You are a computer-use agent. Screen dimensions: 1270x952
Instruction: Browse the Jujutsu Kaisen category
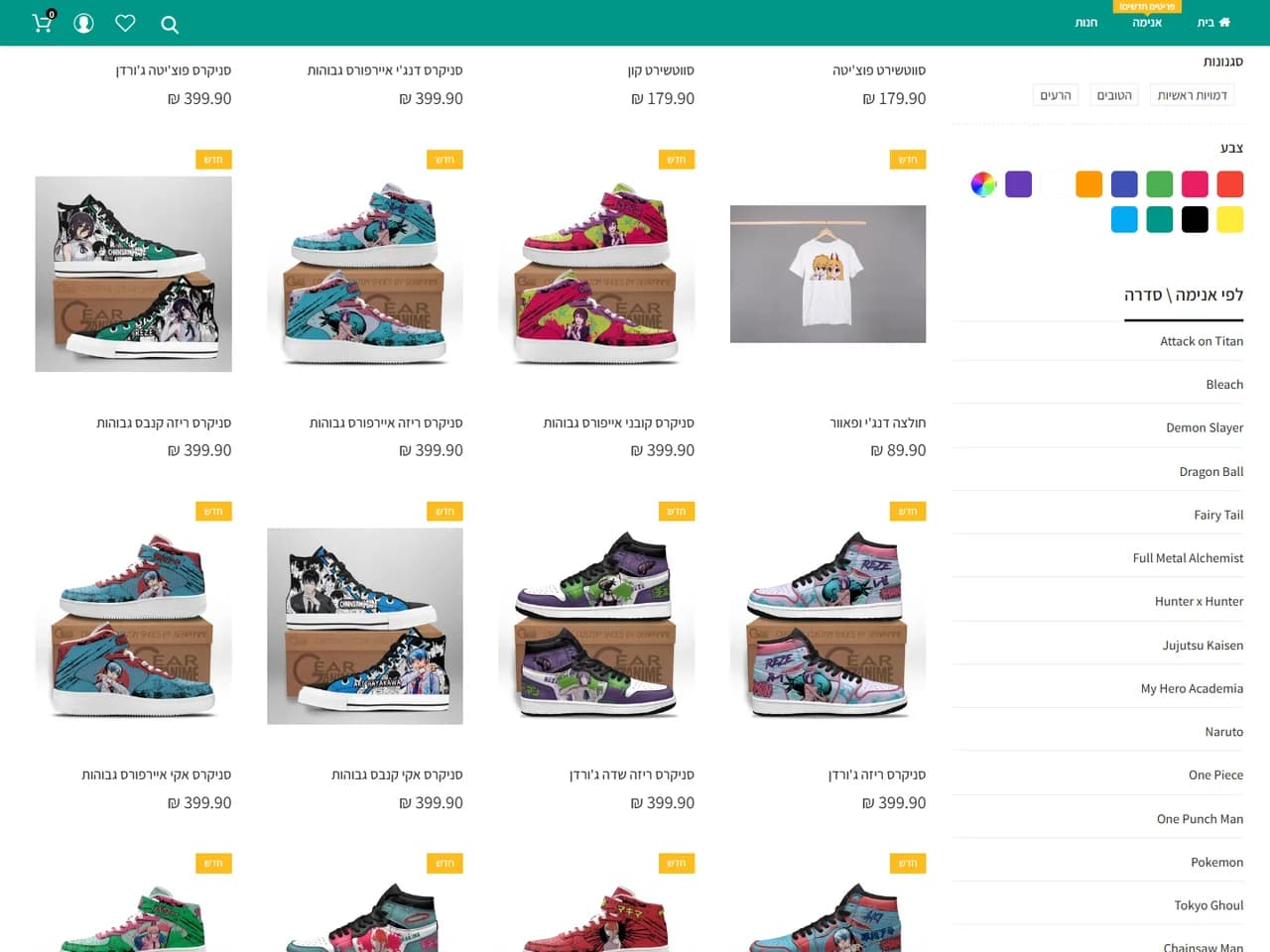[x=1203, y=645]
